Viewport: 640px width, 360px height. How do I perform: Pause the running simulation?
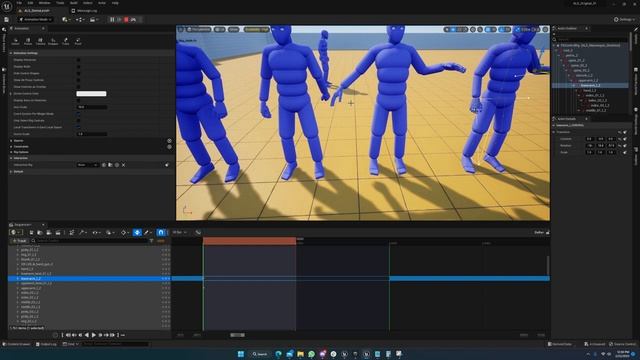pos(112,19)
